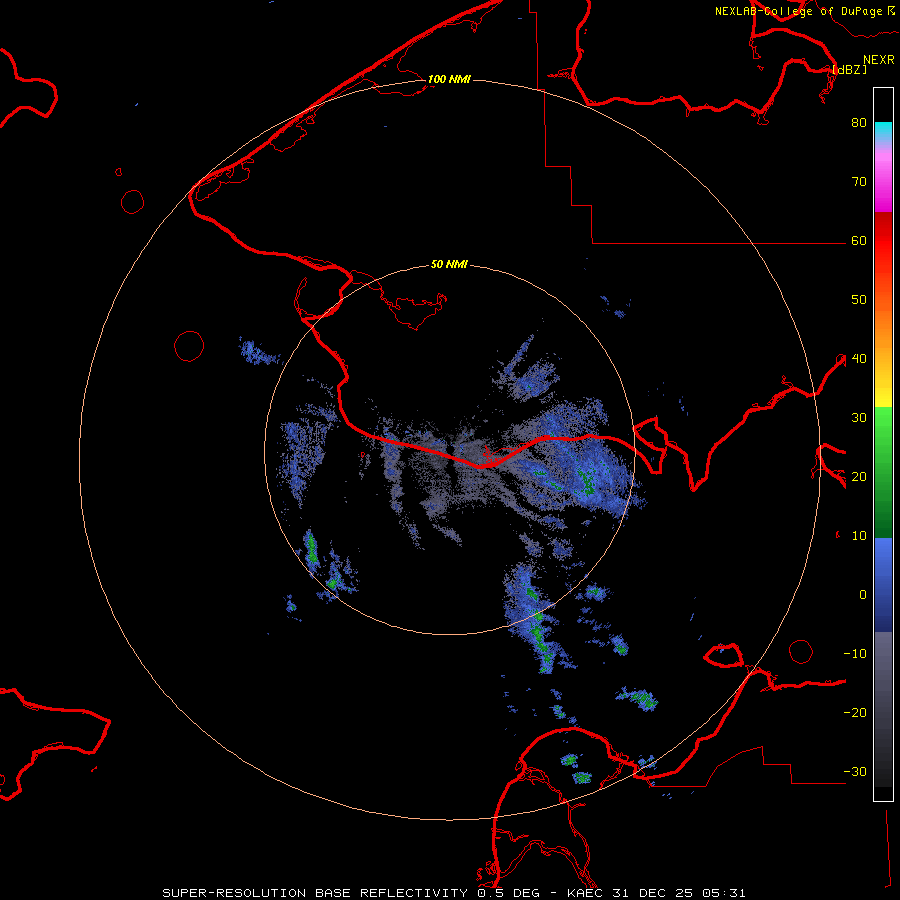Click the 60 value on dBZ scale
This screenshot has width=900, height=900.
[x=859, y=240]
